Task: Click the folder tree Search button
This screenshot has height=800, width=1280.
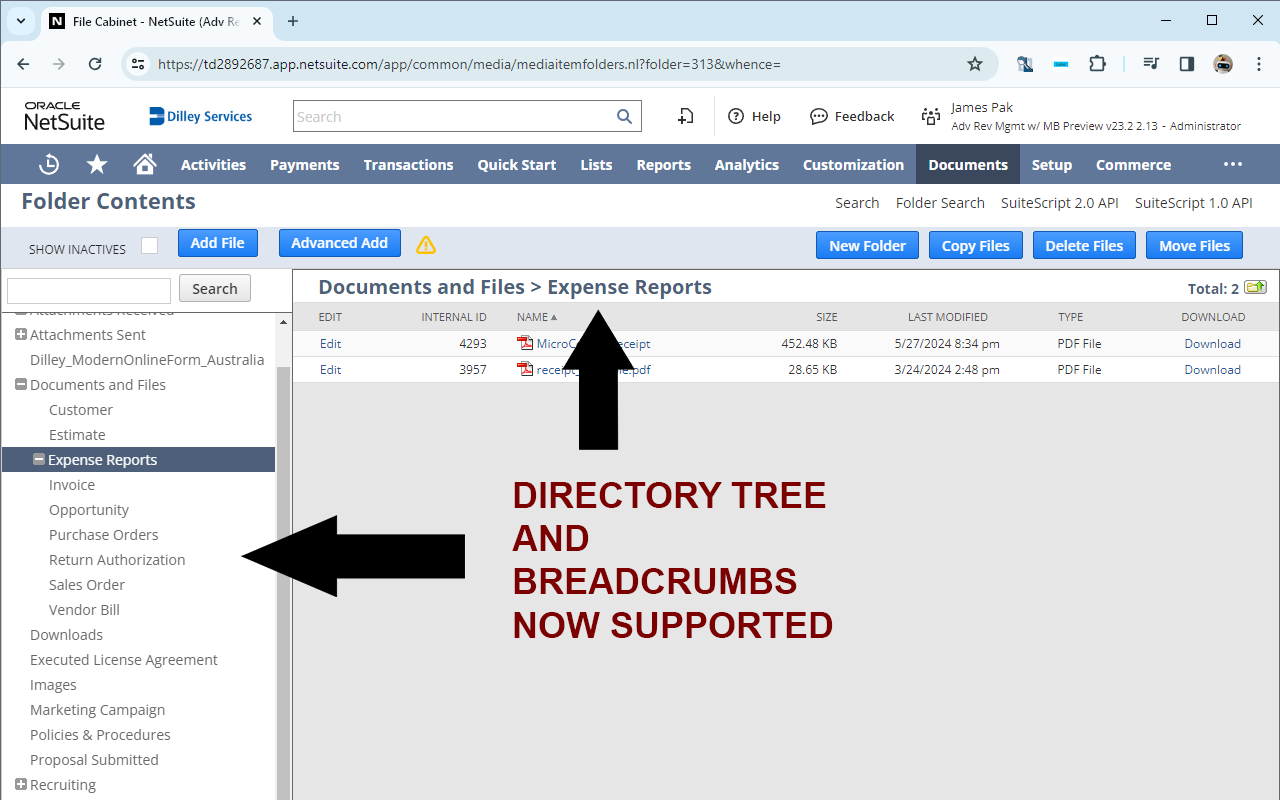Action: (x=215, y=289)
